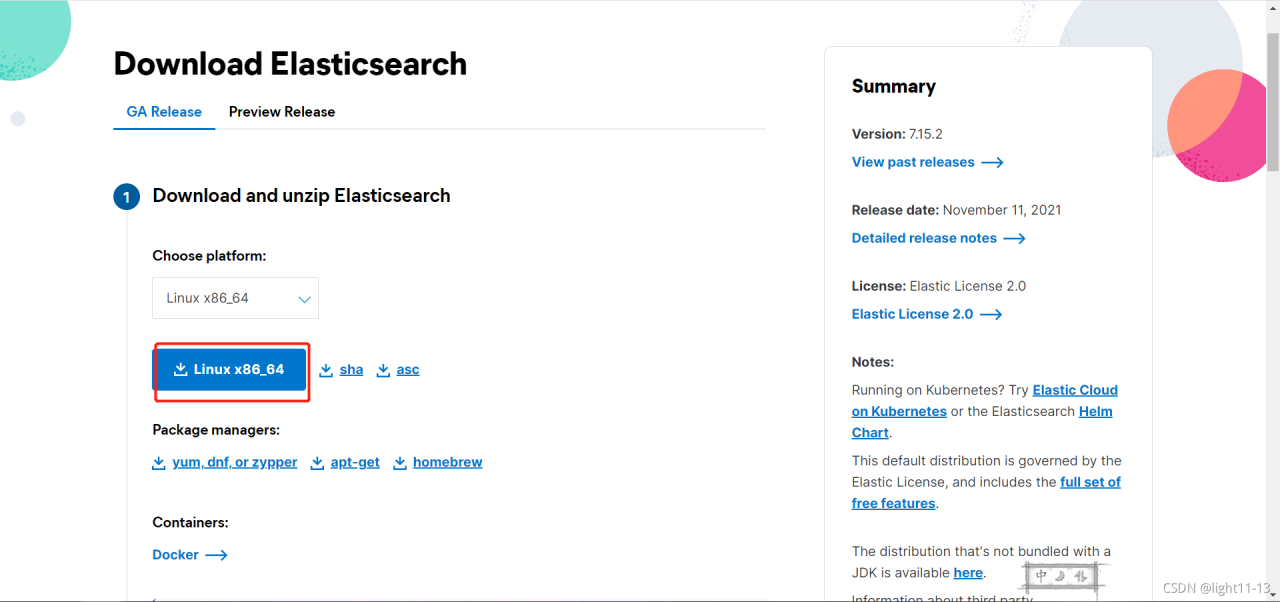Click download icon next to yum, dnf, or zypper
This screenshot has height=602, width=1280.
point(158,463)
